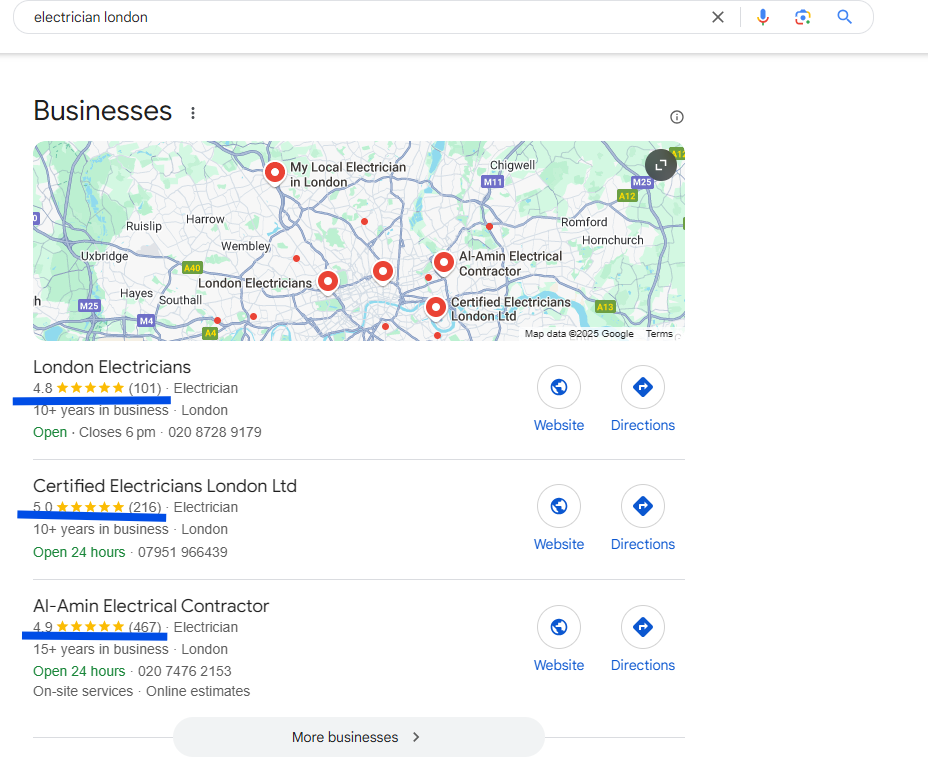Image resolution: width=928 pixels, height=766 pixels.
Task: Click the Uxbridge label on the map
Action: pos(104,256)
